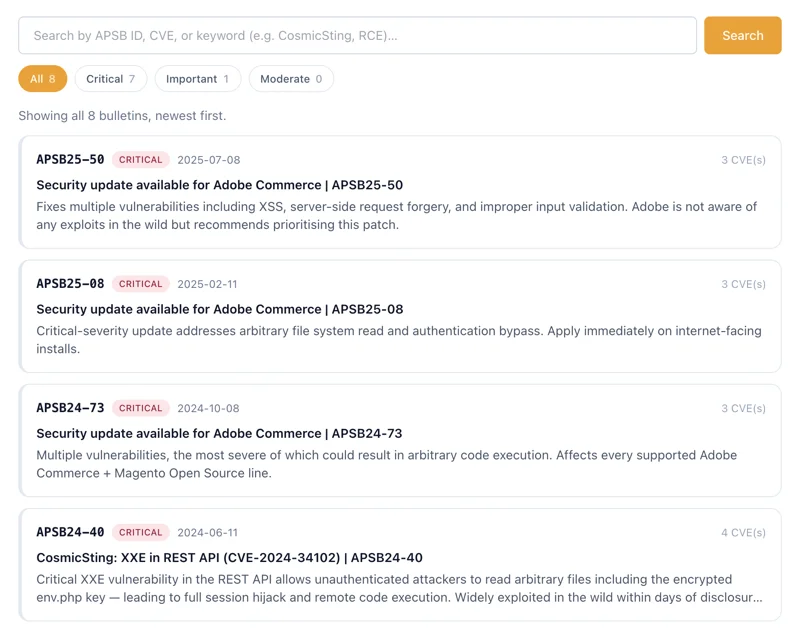Click the 3 CVE(s) count on APSB24-73
The height and width of the screenshot is (628, 800).
(x=743, y=408)
